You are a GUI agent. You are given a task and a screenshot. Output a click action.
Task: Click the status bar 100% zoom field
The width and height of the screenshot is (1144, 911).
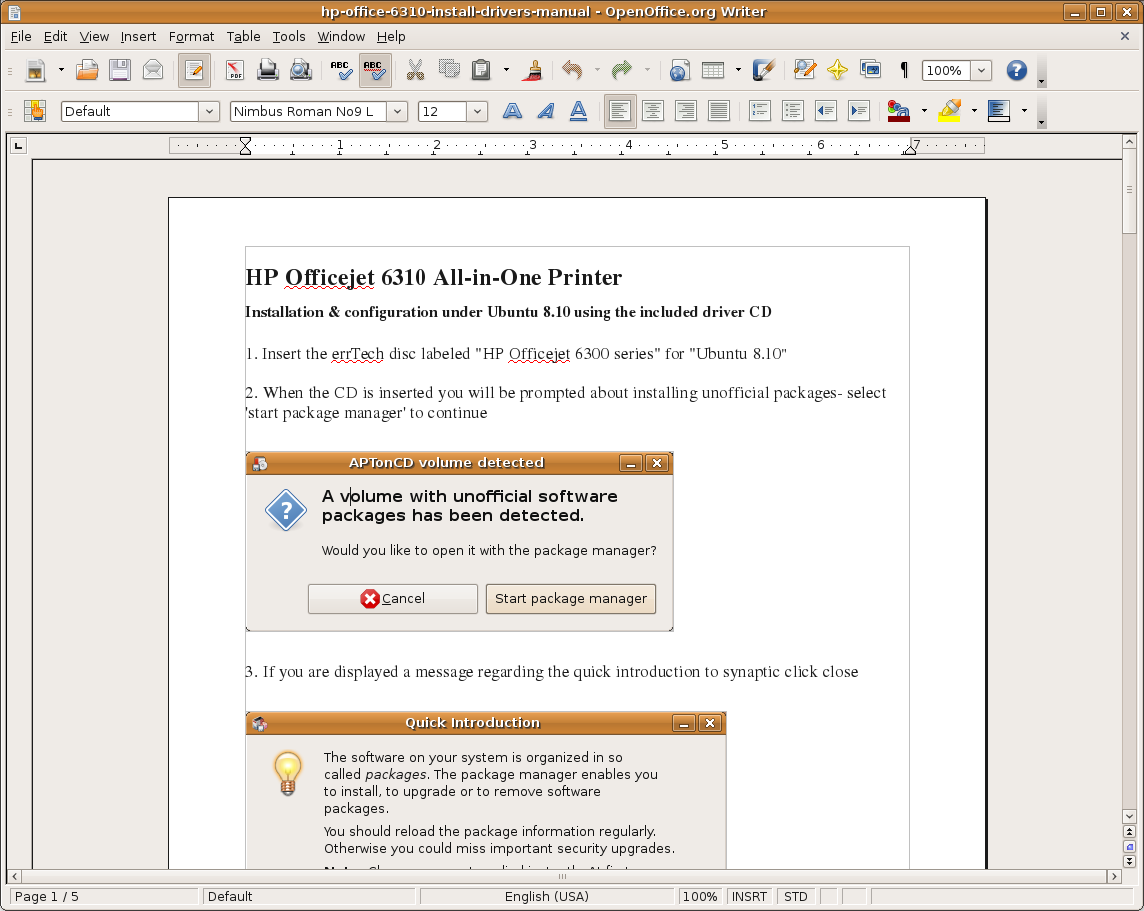tap(700, 896)
